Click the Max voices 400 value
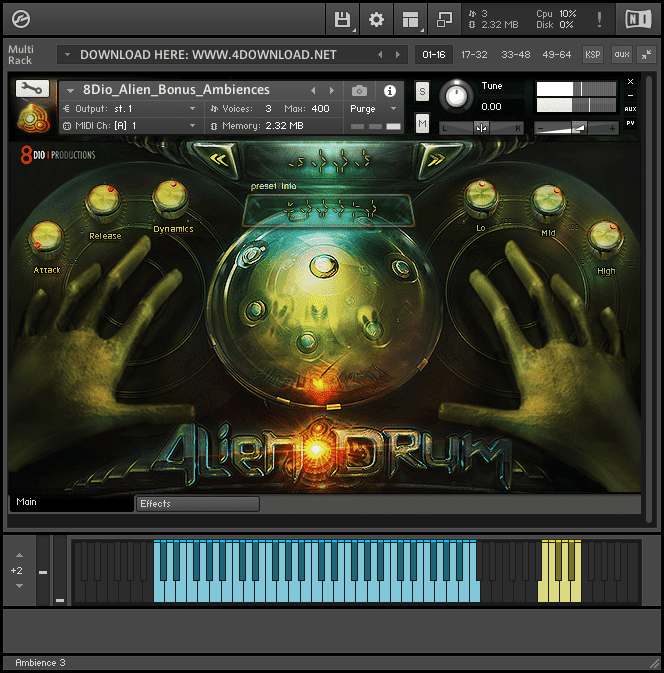664x673 pixels. pos(320,109)
